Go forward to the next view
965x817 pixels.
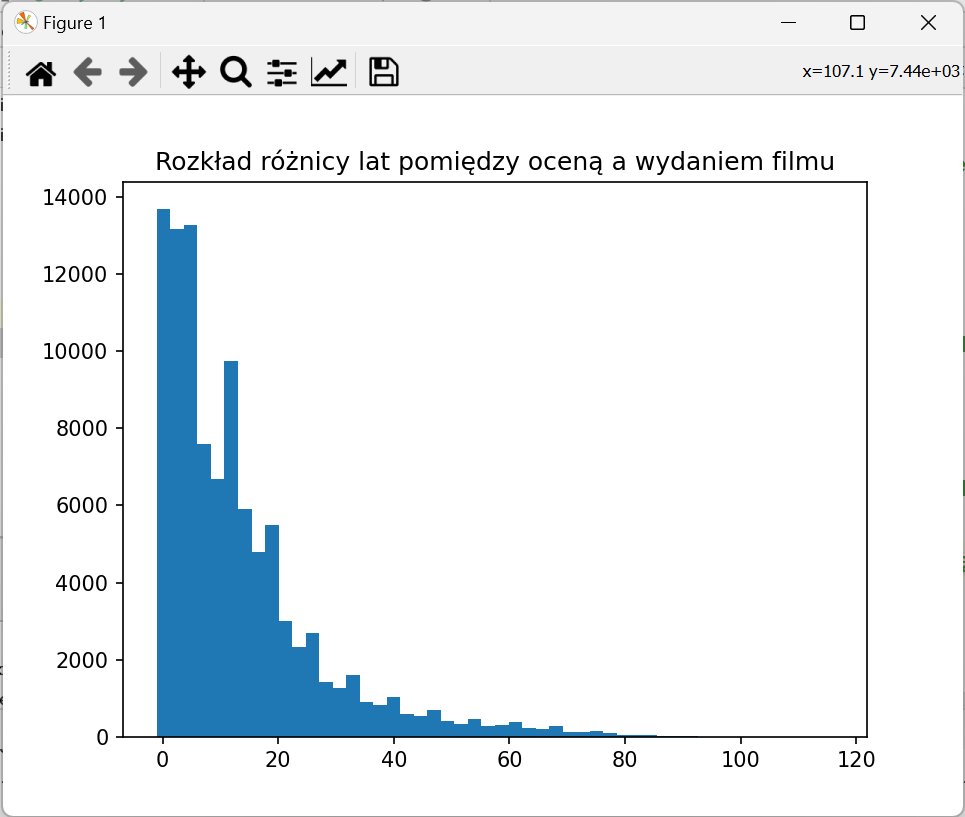(133, 72)
